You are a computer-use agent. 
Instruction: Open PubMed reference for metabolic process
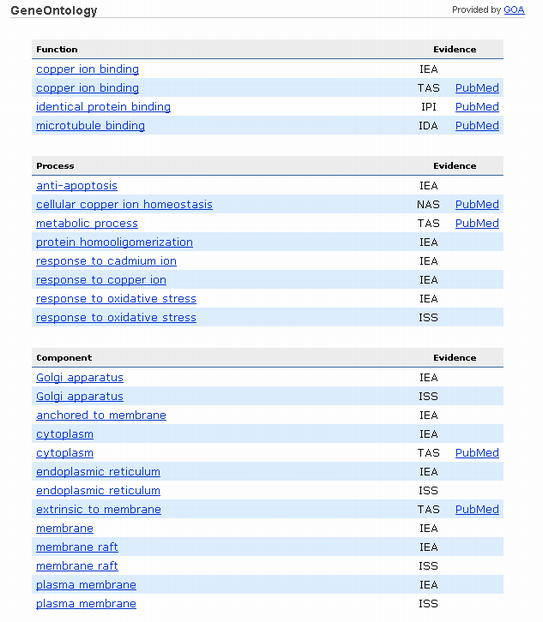[477, 223]
